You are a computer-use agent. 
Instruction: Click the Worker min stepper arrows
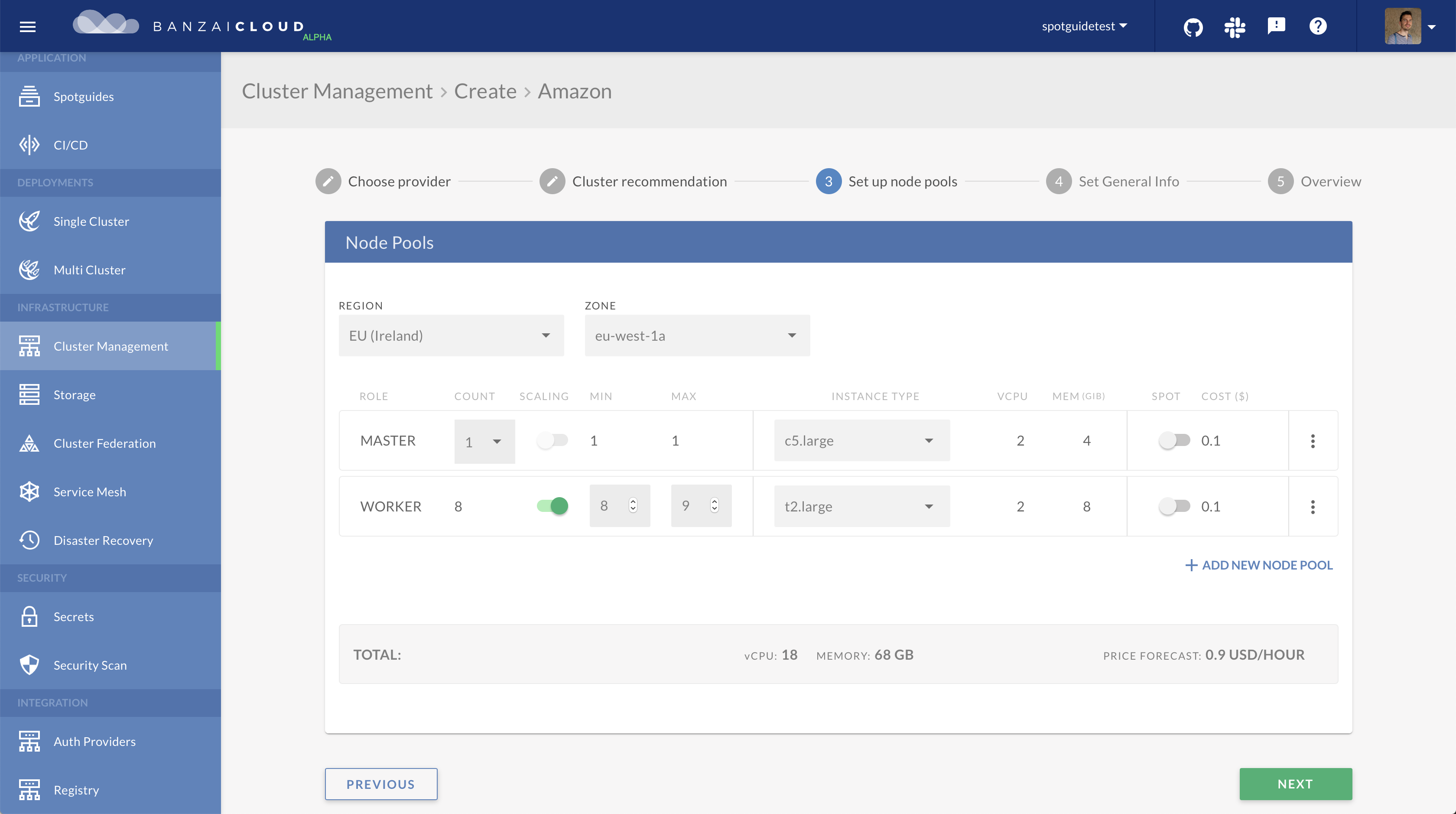pos(633,505)
